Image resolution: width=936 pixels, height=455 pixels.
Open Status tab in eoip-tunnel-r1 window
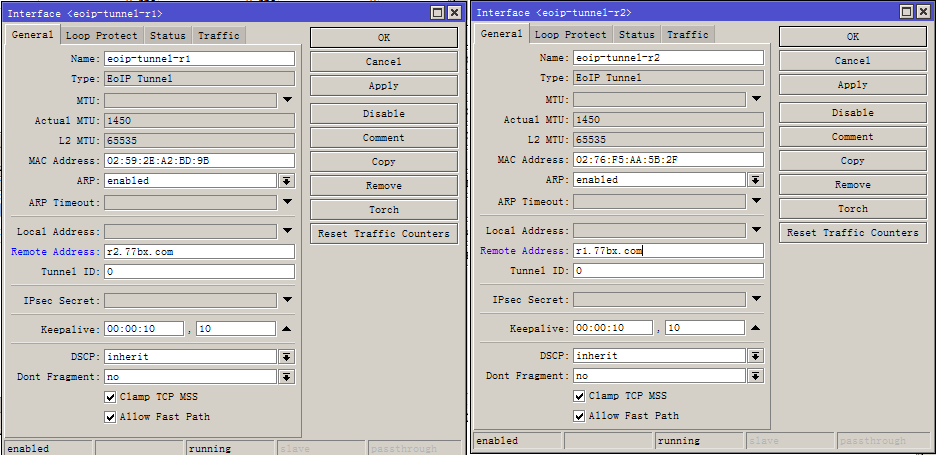[167, 36]
